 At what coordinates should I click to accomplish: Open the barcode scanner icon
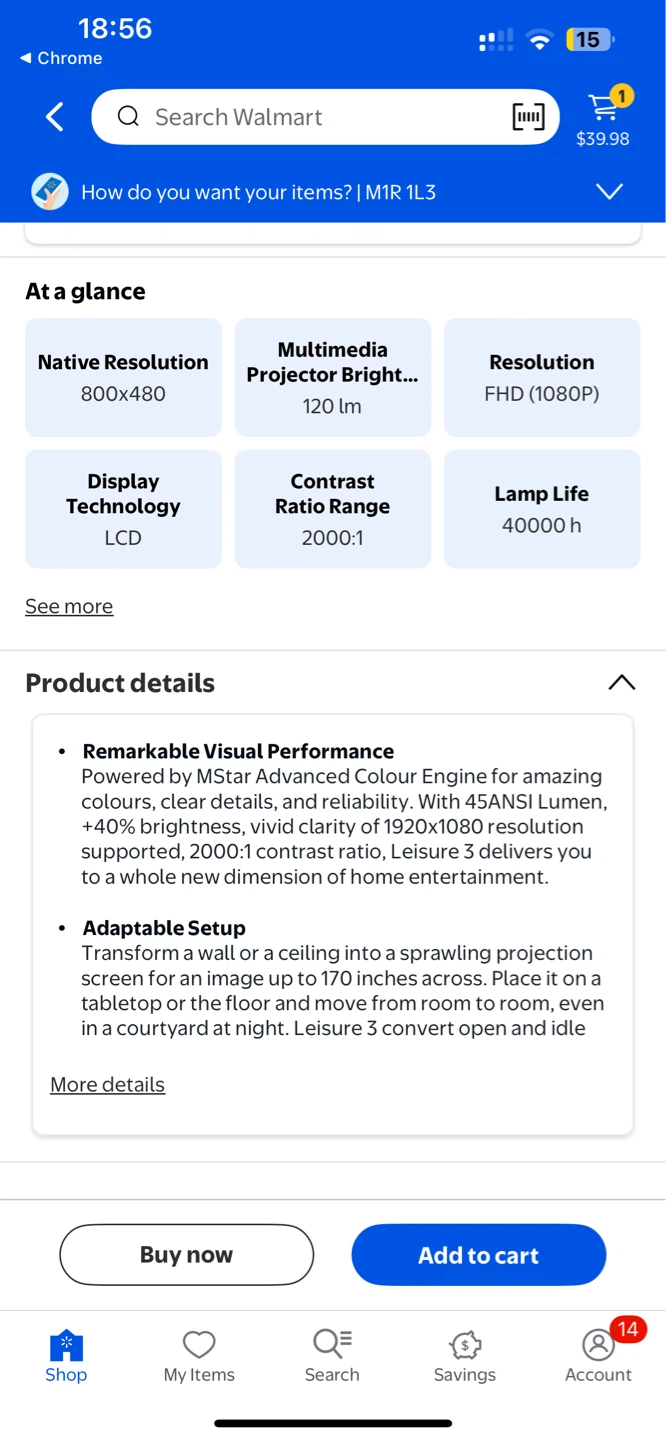coord(529,117)
